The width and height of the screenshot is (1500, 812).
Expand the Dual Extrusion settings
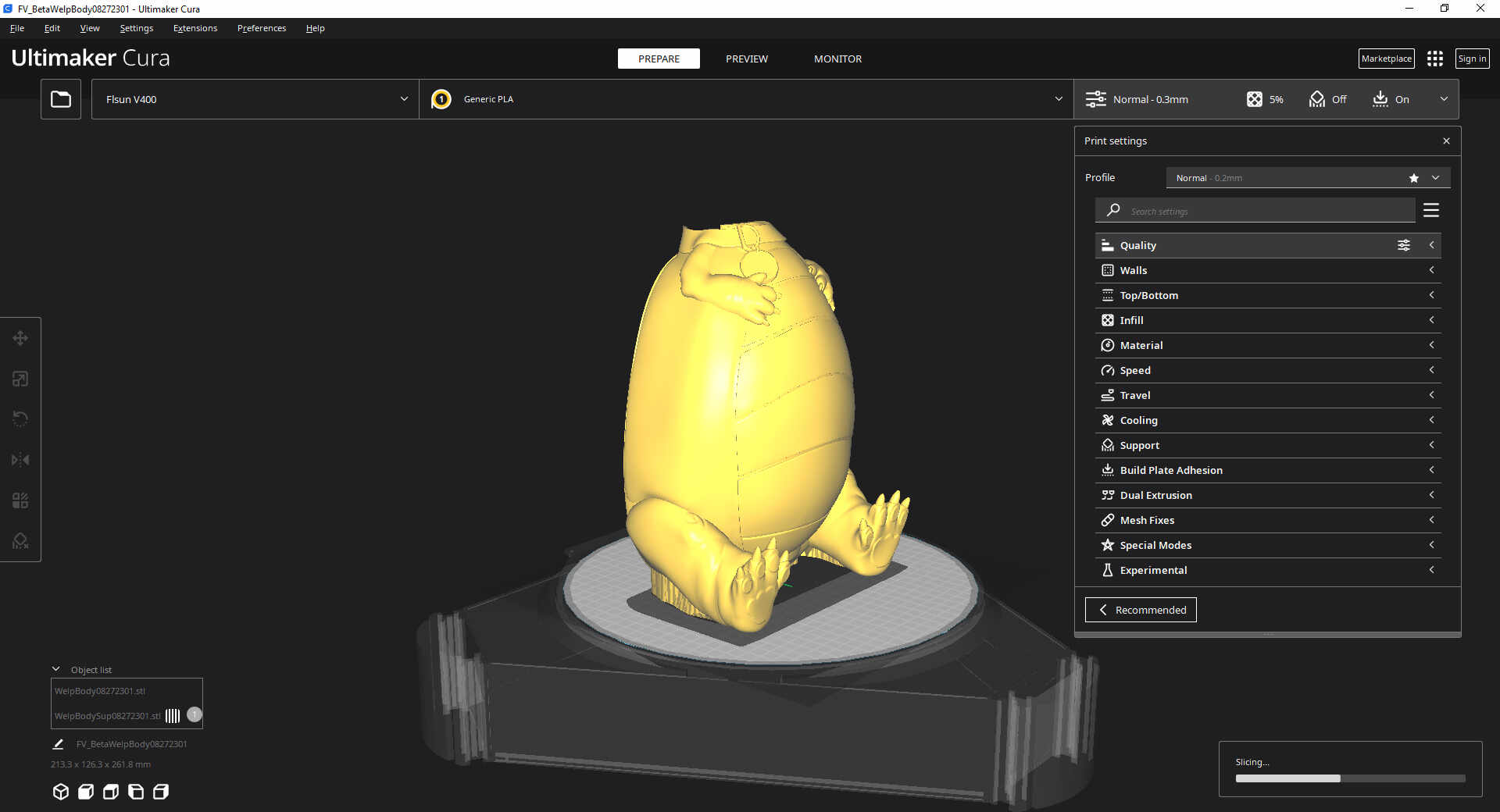click(x=1267, y=495)
